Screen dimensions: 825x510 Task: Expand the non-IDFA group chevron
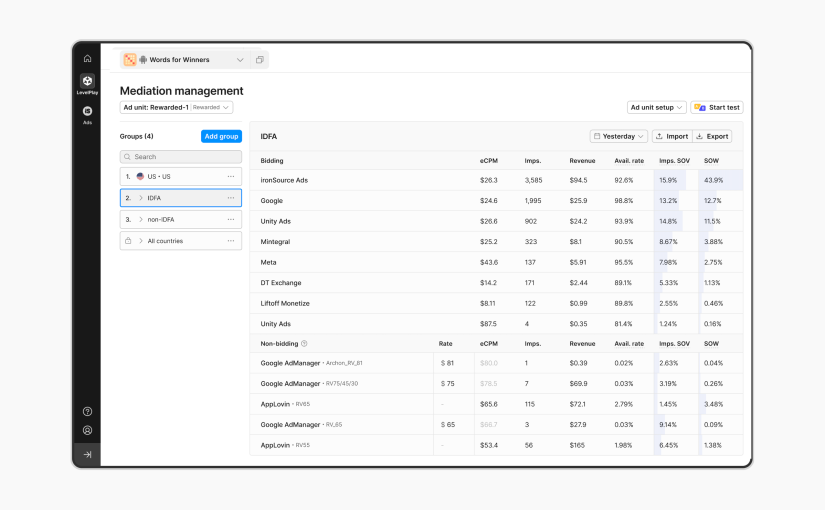pyautogui.click(x=141, y=219)
